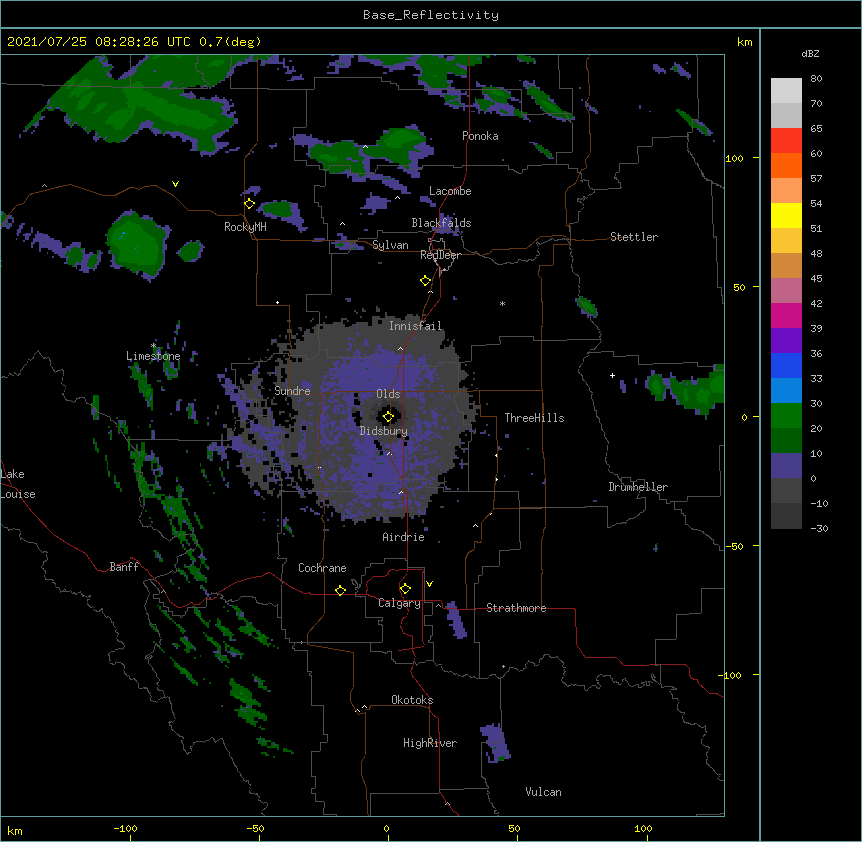The height and width of the screenshot is (842, 862).
Task: Click the 57 value in the dBZ legend
Action: tap(816, 179)
